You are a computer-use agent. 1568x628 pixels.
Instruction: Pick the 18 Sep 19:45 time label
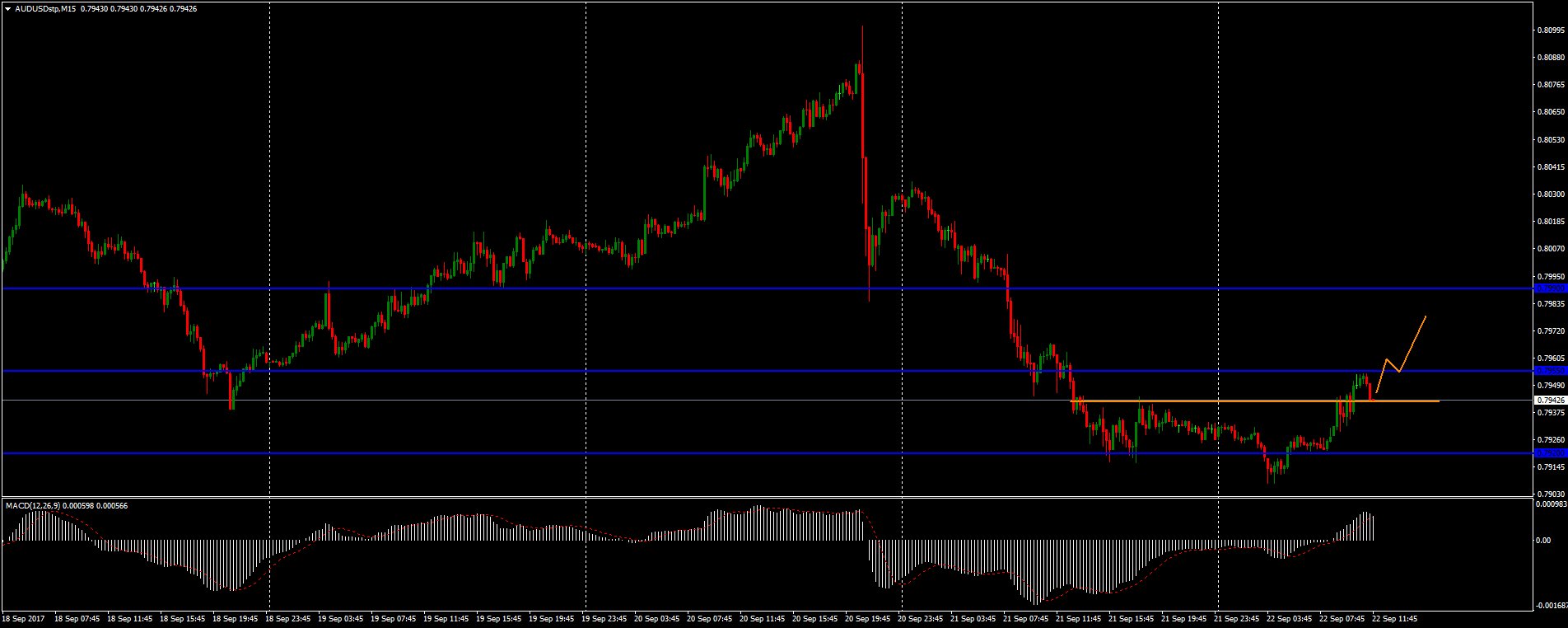point(237,617)
